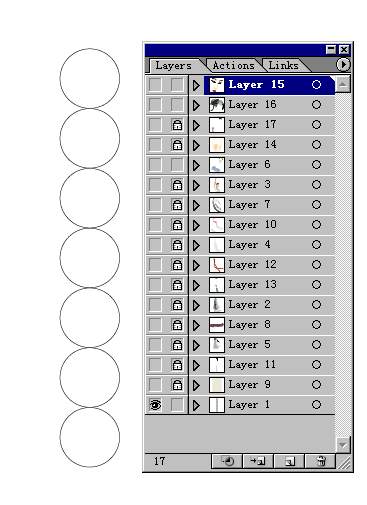Image resolution: width=367 pixels, height=505 pixels.
Task: Select Layer 9 by its name
Action: (249, 385)
